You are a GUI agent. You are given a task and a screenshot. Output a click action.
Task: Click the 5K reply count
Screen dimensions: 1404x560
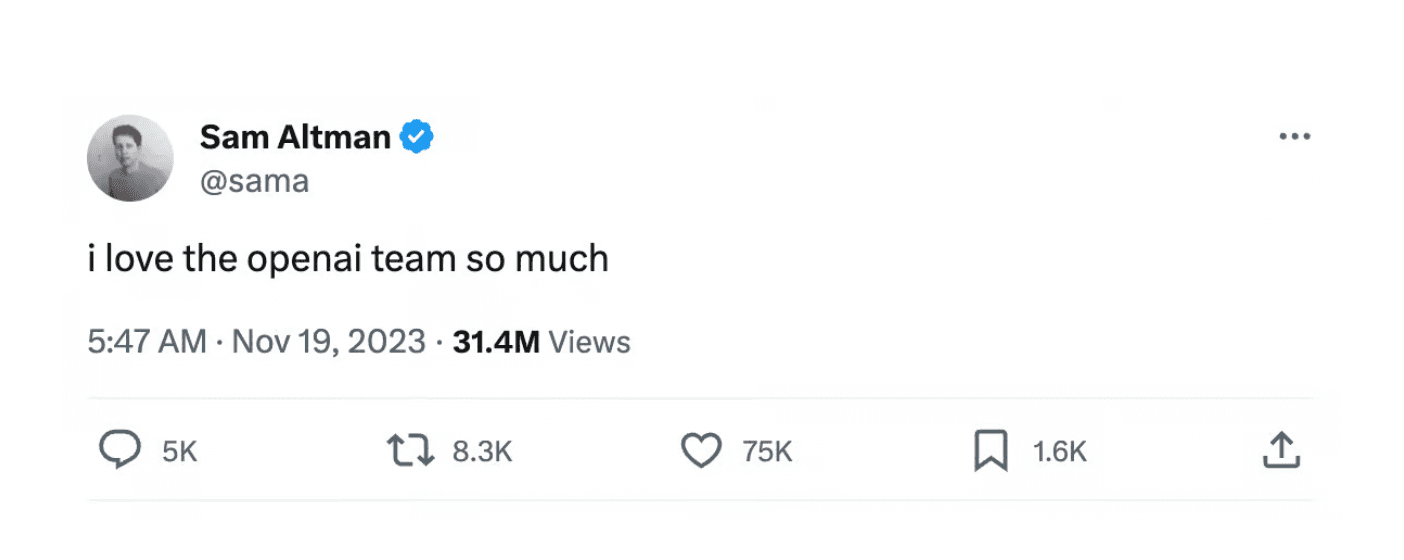180,452
